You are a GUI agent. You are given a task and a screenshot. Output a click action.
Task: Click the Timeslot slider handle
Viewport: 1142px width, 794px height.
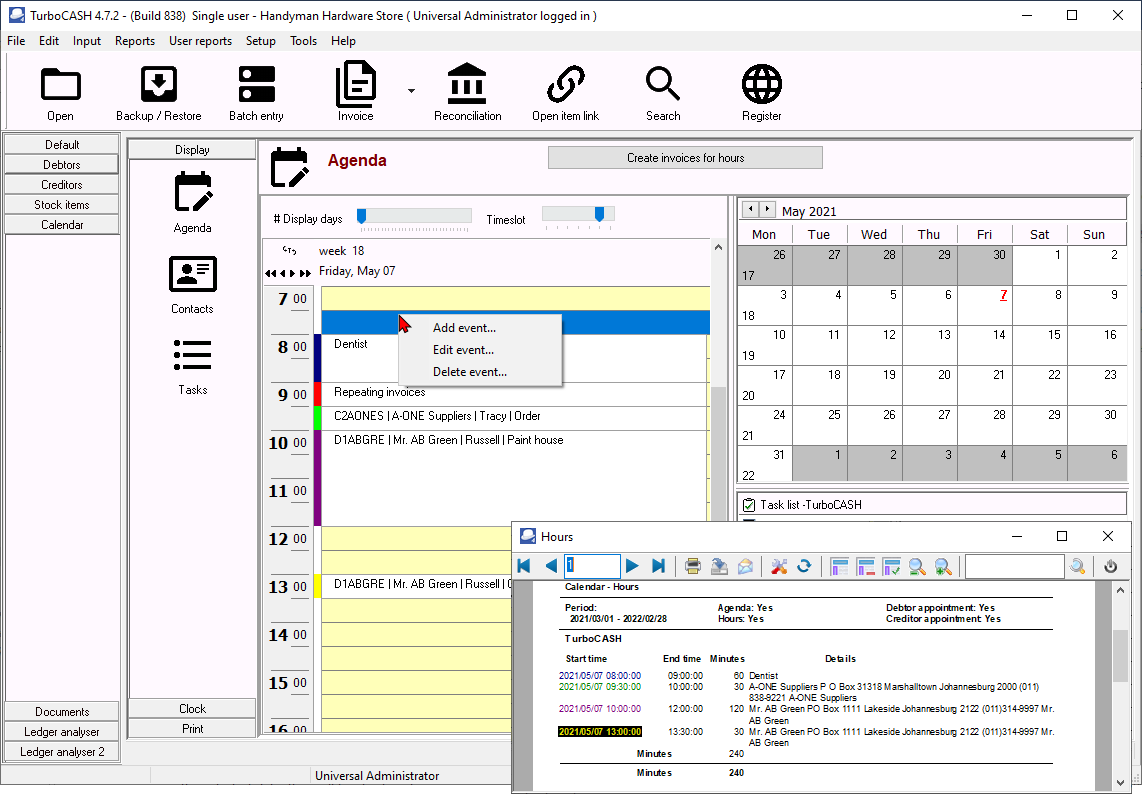tap(599, 214)
